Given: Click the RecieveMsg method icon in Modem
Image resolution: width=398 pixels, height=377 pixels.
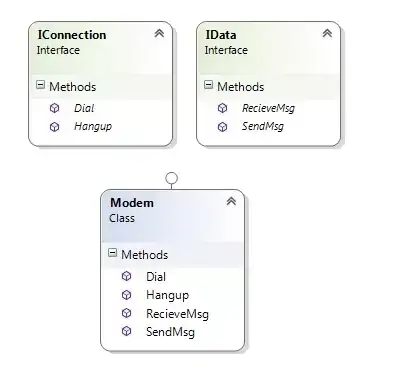Looking at the screenshot, I should 126,313.
